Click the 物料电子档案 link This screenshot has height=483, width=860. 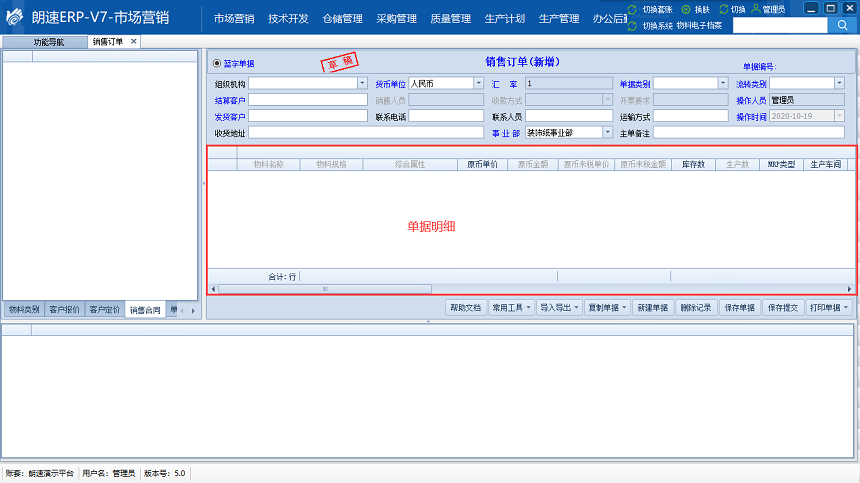699,26
